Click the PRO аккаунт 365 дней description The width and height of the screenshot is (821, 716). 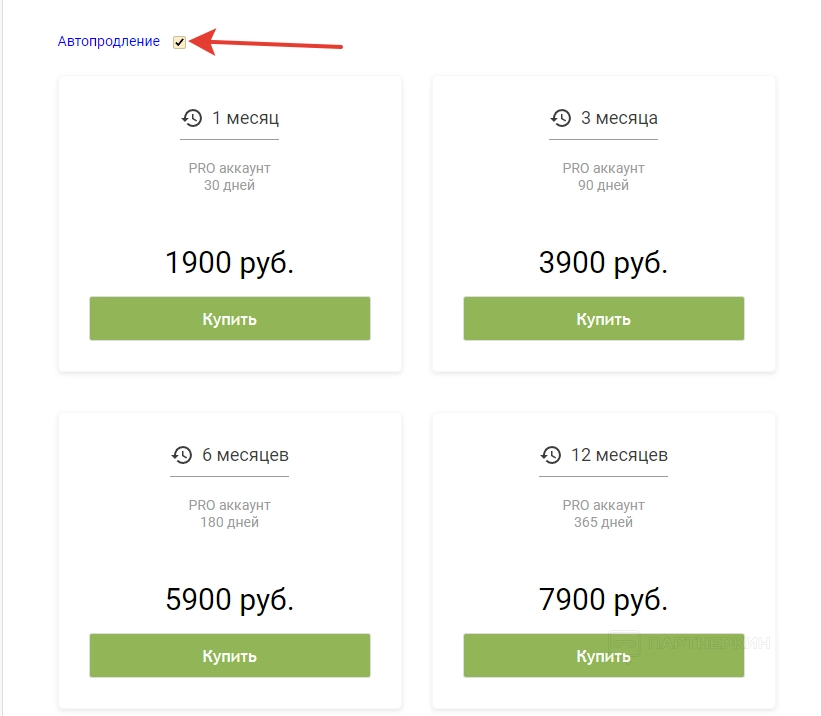603,514
